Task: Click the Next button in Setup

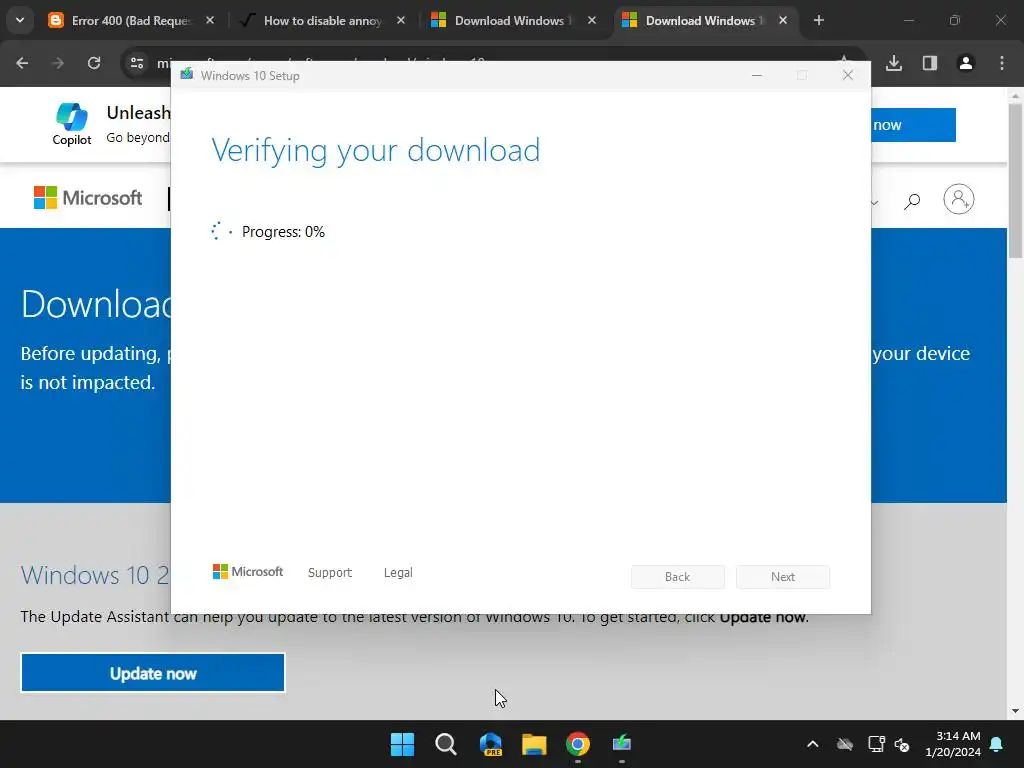Action: [x=783, y=577]
